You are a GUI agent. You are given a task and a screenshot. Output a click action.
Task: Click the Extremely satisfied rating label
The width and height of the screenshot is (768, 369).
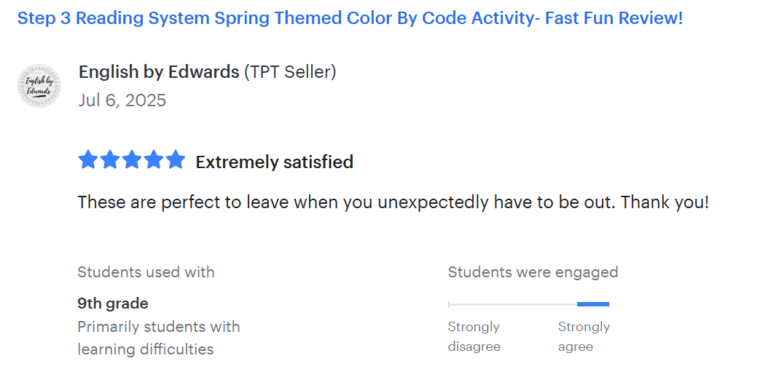[274, 162]
